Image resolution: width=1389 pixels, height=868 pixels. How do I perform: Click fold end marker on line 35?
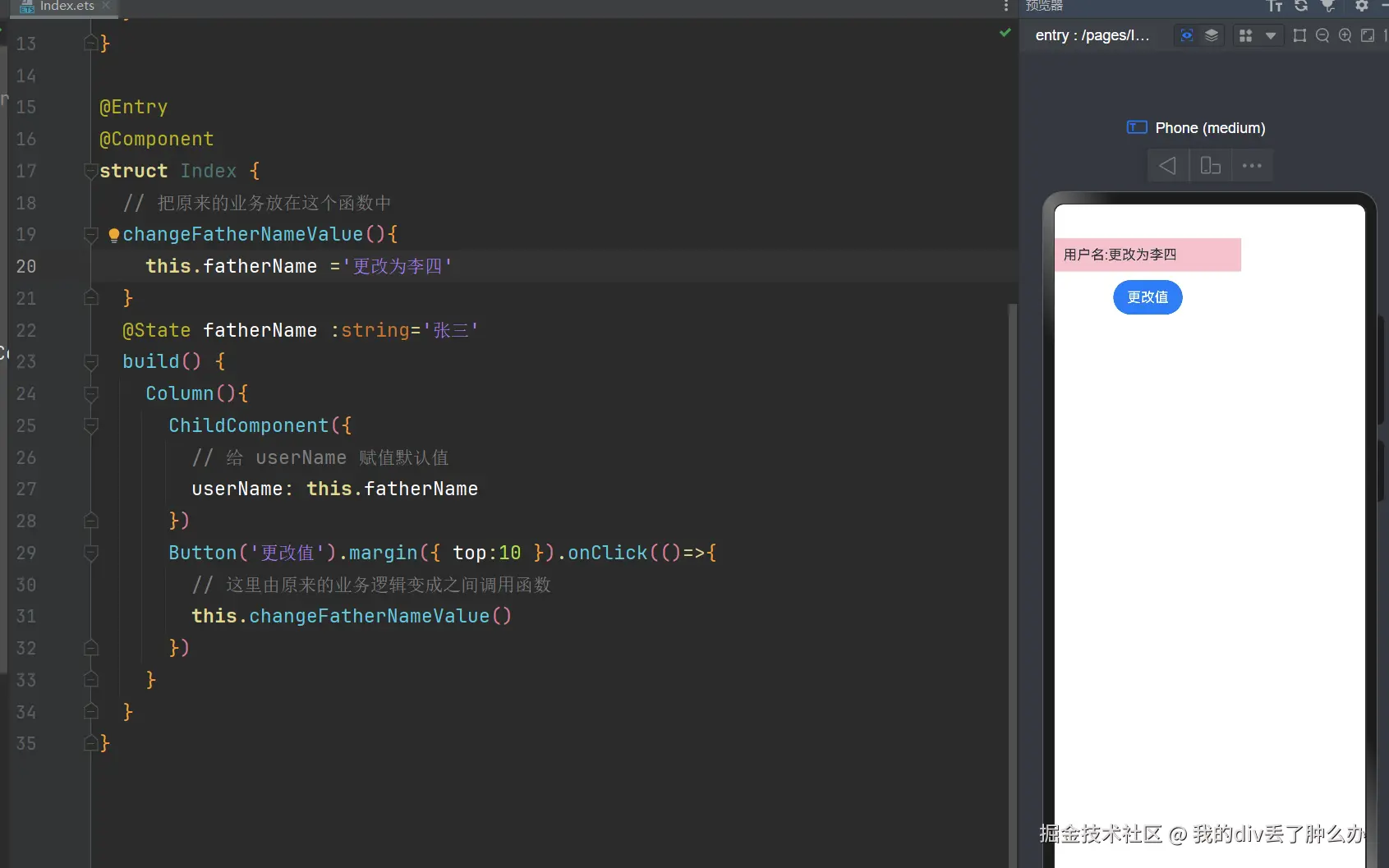(91, 743)
